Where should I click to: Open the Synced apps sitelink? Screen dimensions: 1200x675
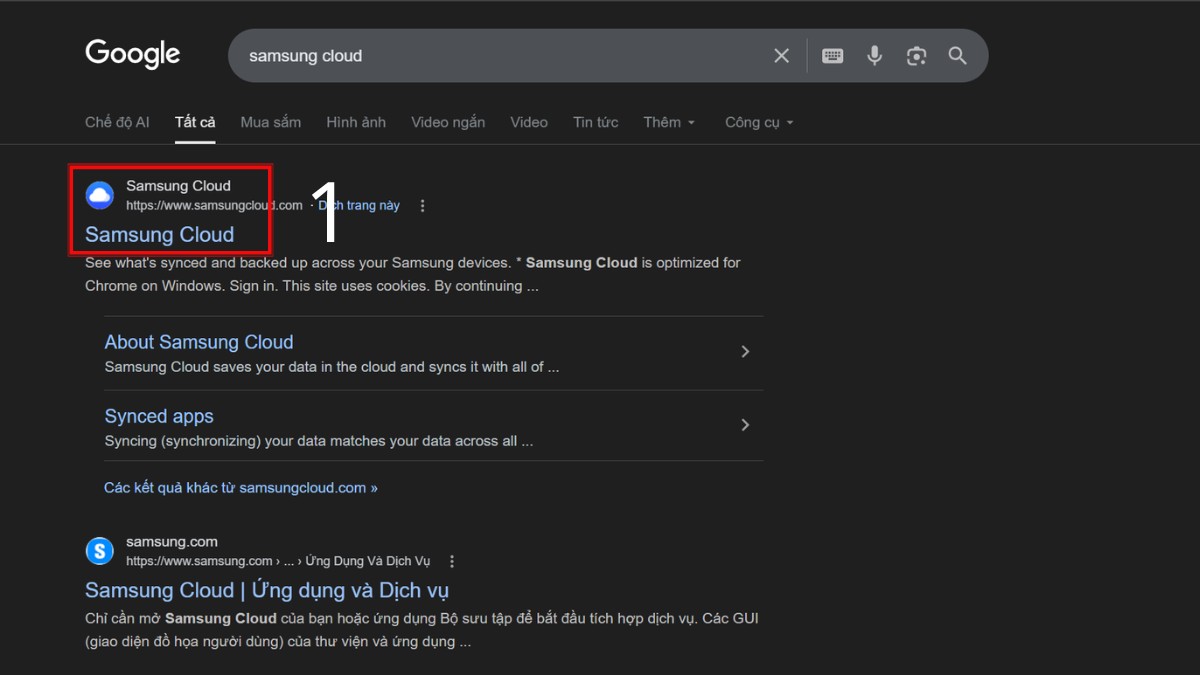[159, 416]
